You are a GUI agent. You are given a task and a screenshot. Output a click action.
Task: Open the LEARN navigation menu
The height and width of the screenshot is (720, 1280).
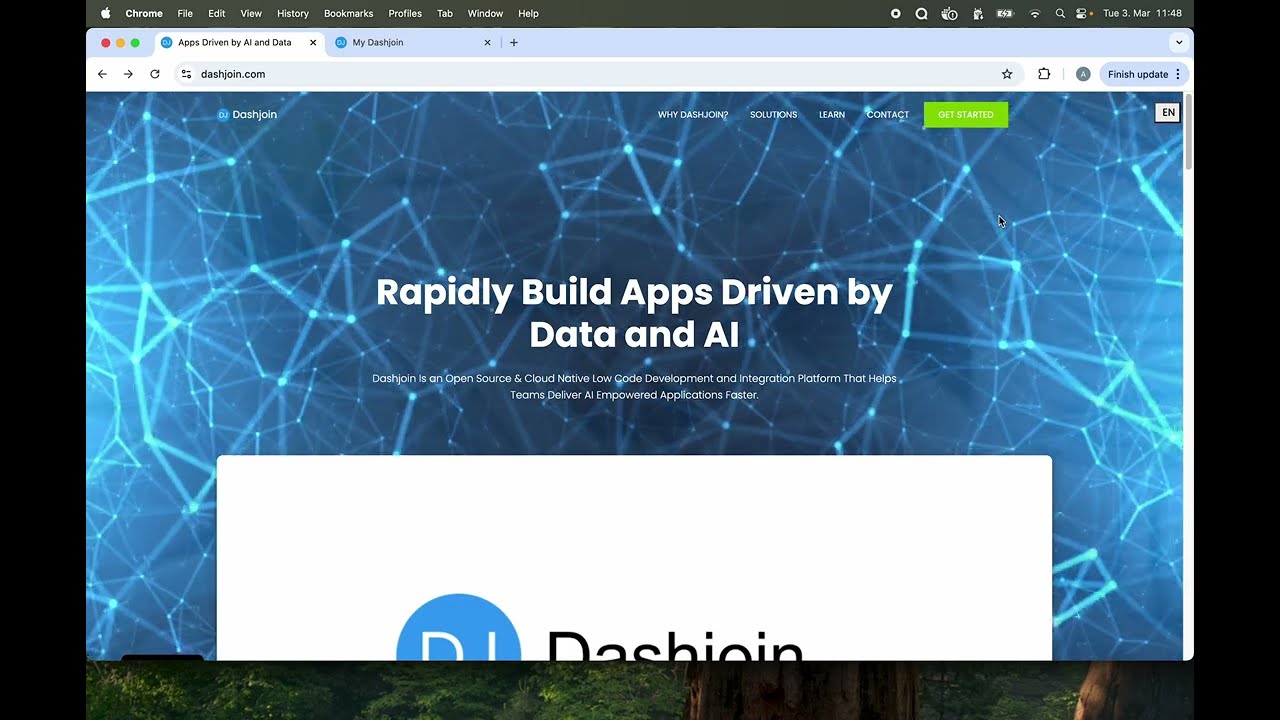[832, 115]
